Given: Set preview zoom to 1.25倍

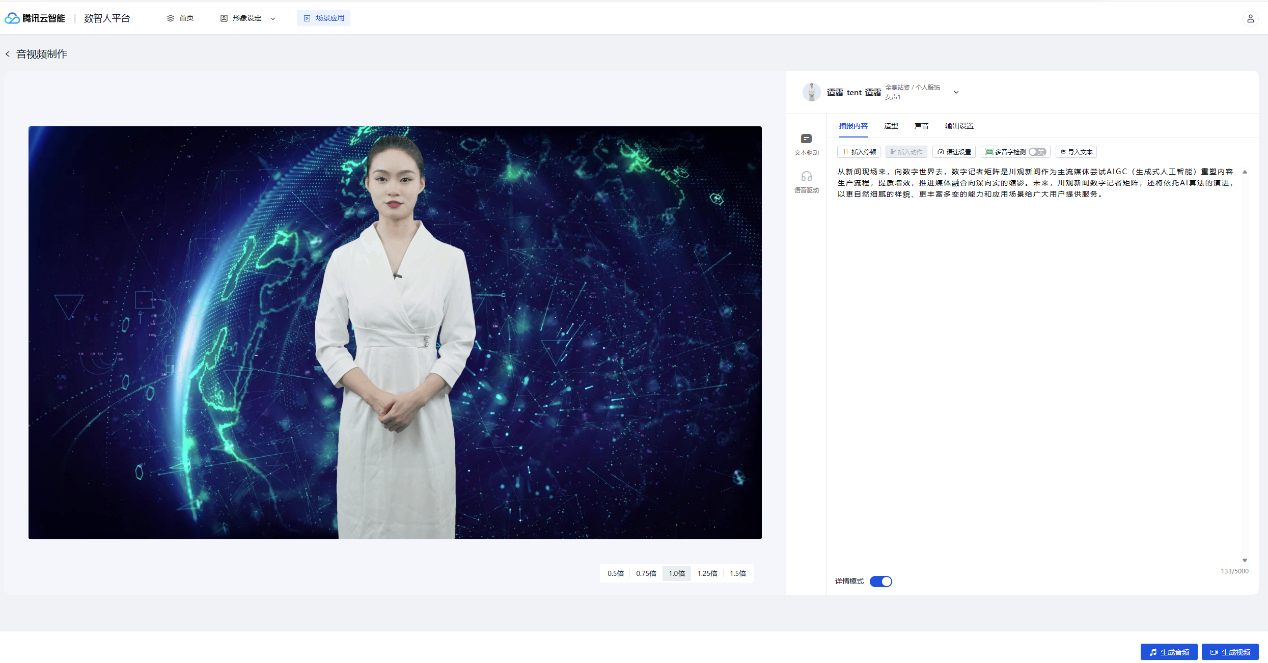Looking at the screenshot, I should 707,573.
